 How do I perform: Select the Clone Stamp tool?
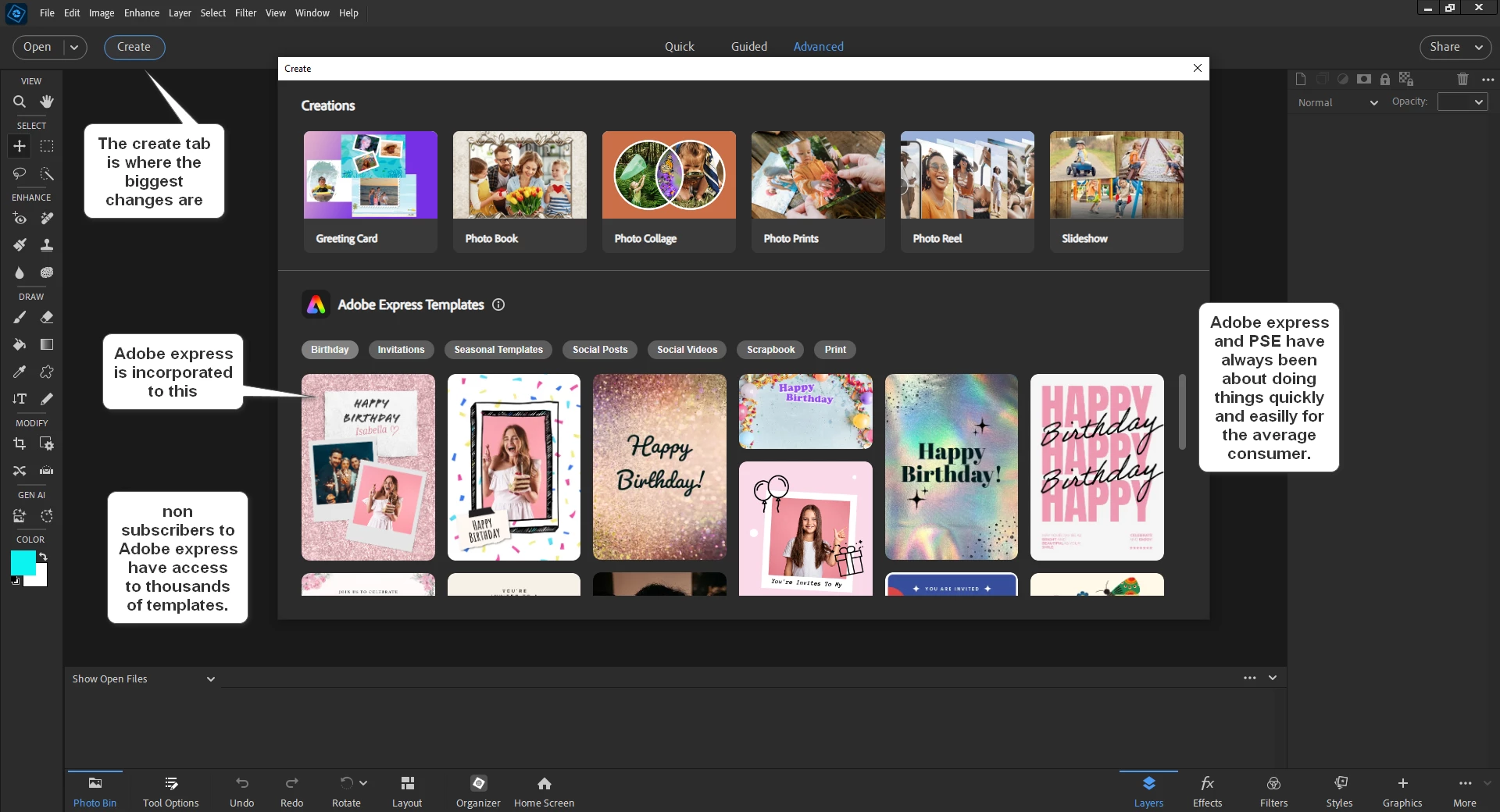47,245
